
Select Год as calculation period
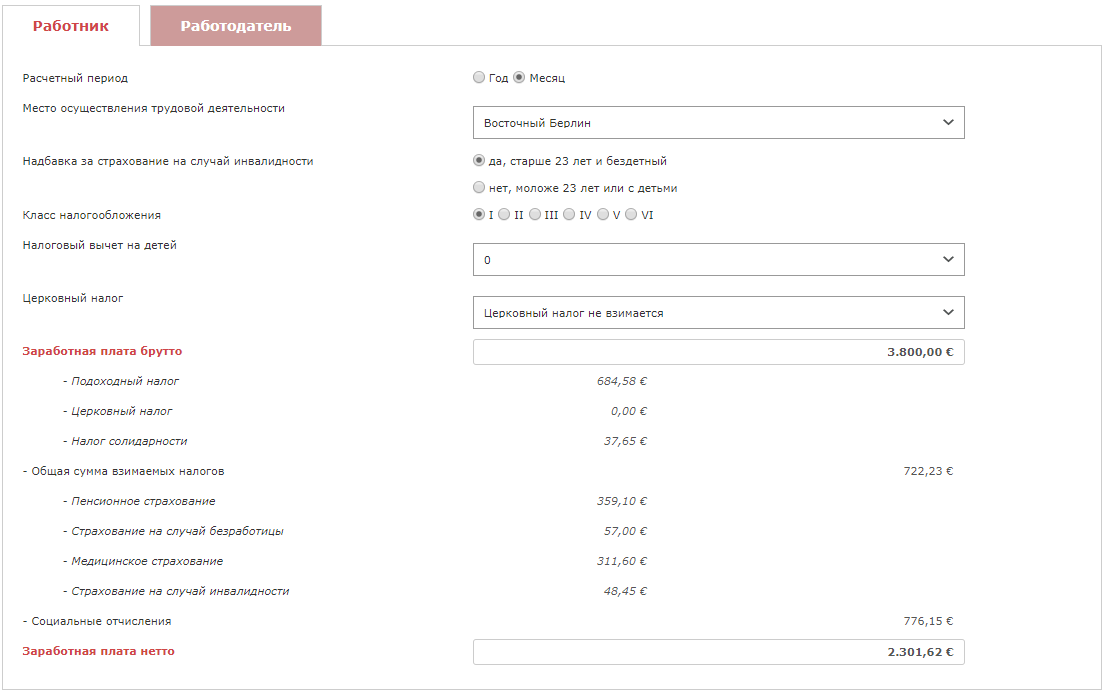click(x=479, y=78)
